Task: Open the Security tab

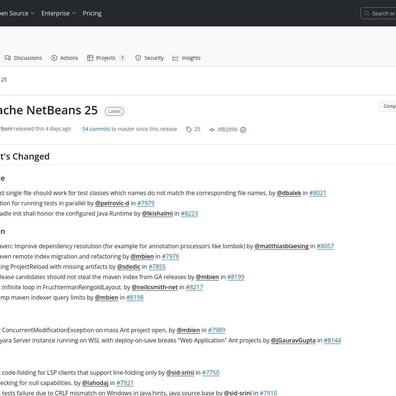Action: (149, 58)
